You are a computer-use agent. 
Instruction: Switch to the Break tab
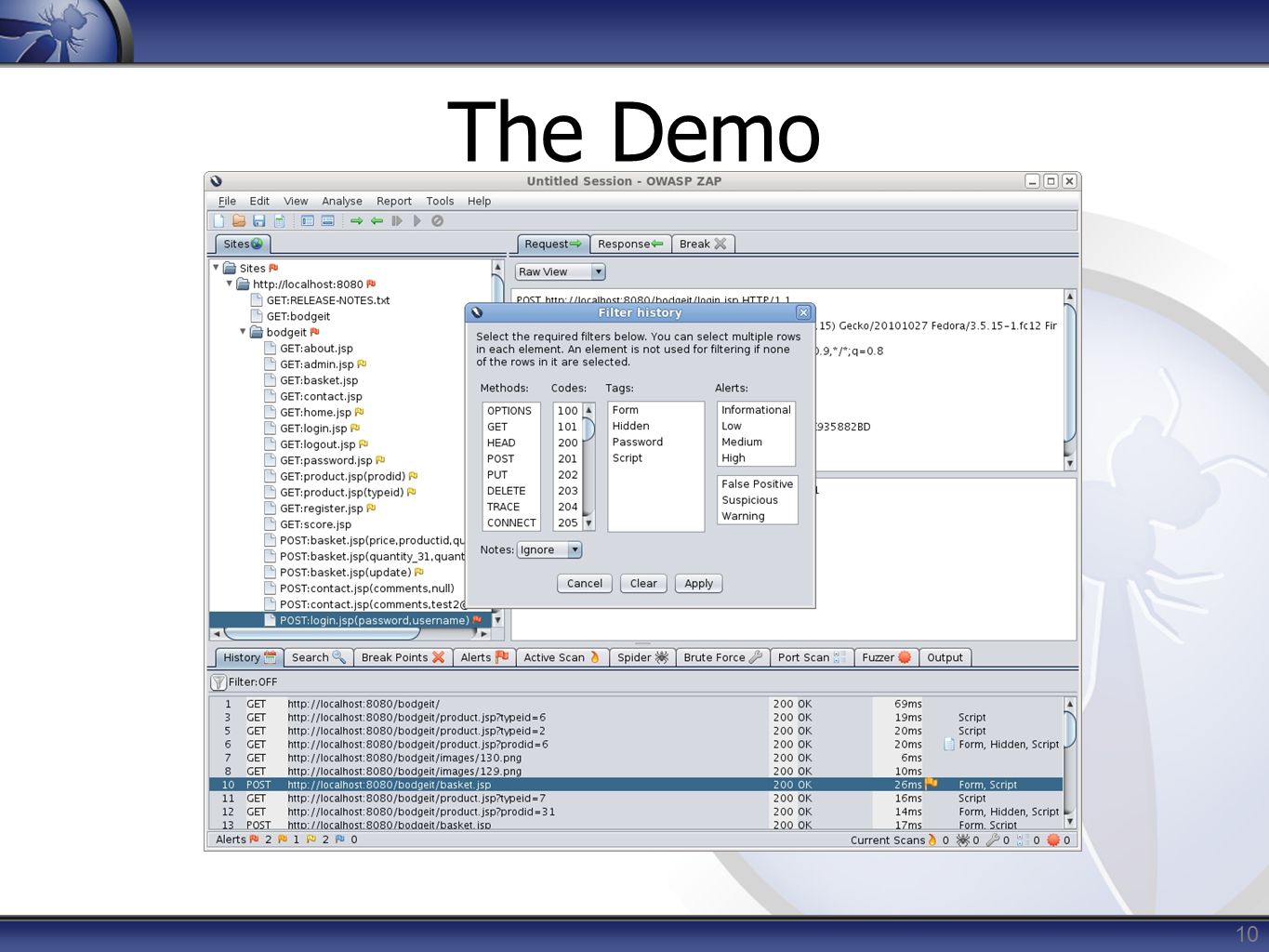coord(703,244)
